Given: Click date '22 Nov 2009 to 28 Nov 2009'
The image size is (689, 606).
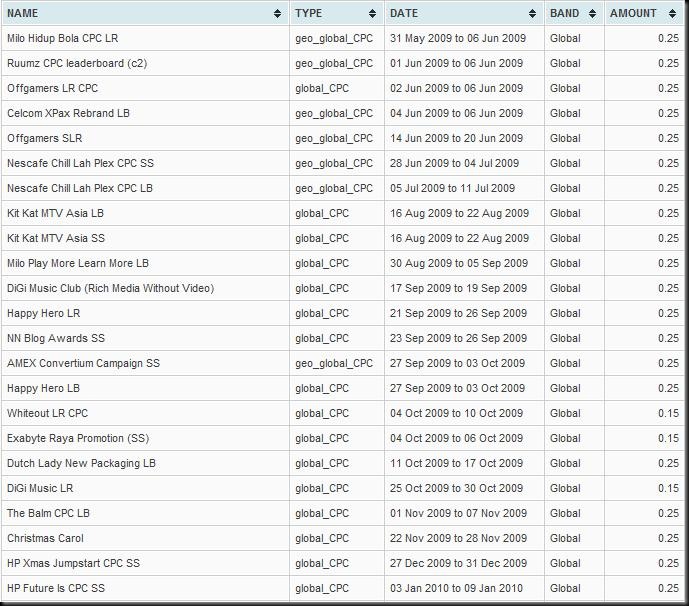Looking at the screenshot, I should pyautogui.click(x=458, y=539).
